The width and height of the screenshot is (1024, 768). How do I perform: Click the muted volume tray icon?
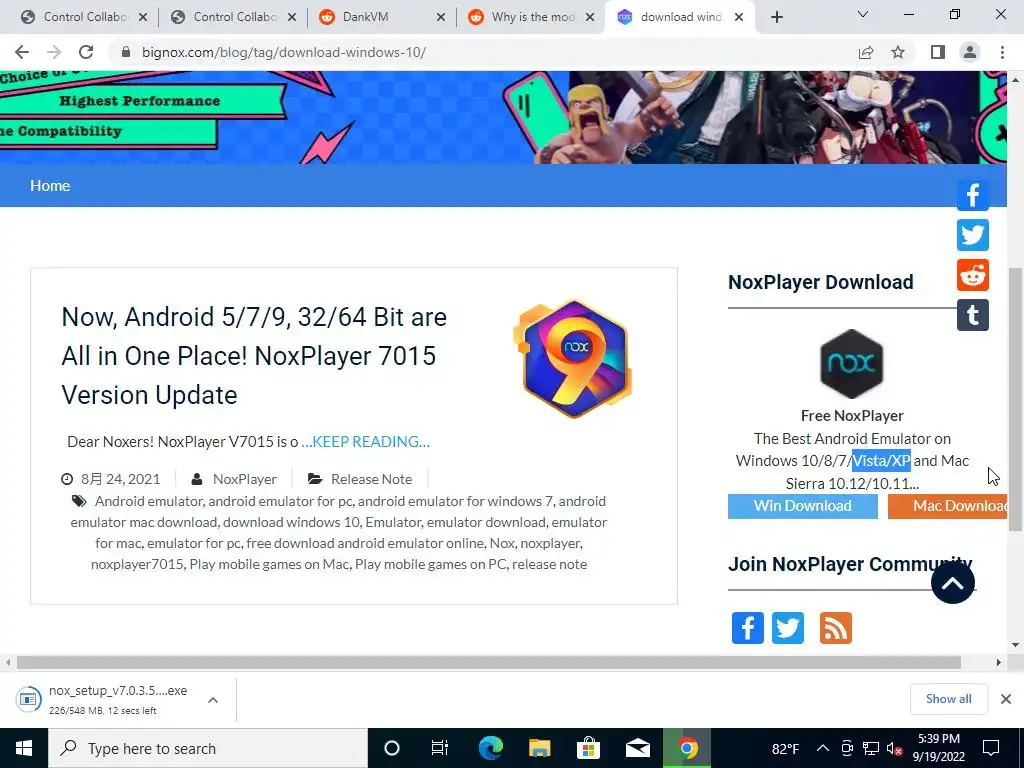pos(894,748)
